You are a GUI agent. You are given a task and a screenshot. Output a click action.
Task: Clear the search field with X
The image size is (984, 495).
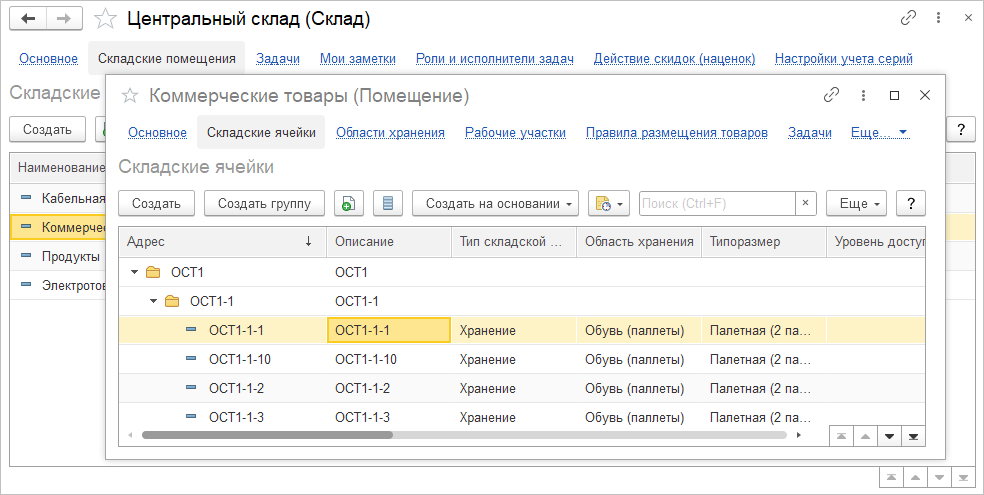click(806, 203)
